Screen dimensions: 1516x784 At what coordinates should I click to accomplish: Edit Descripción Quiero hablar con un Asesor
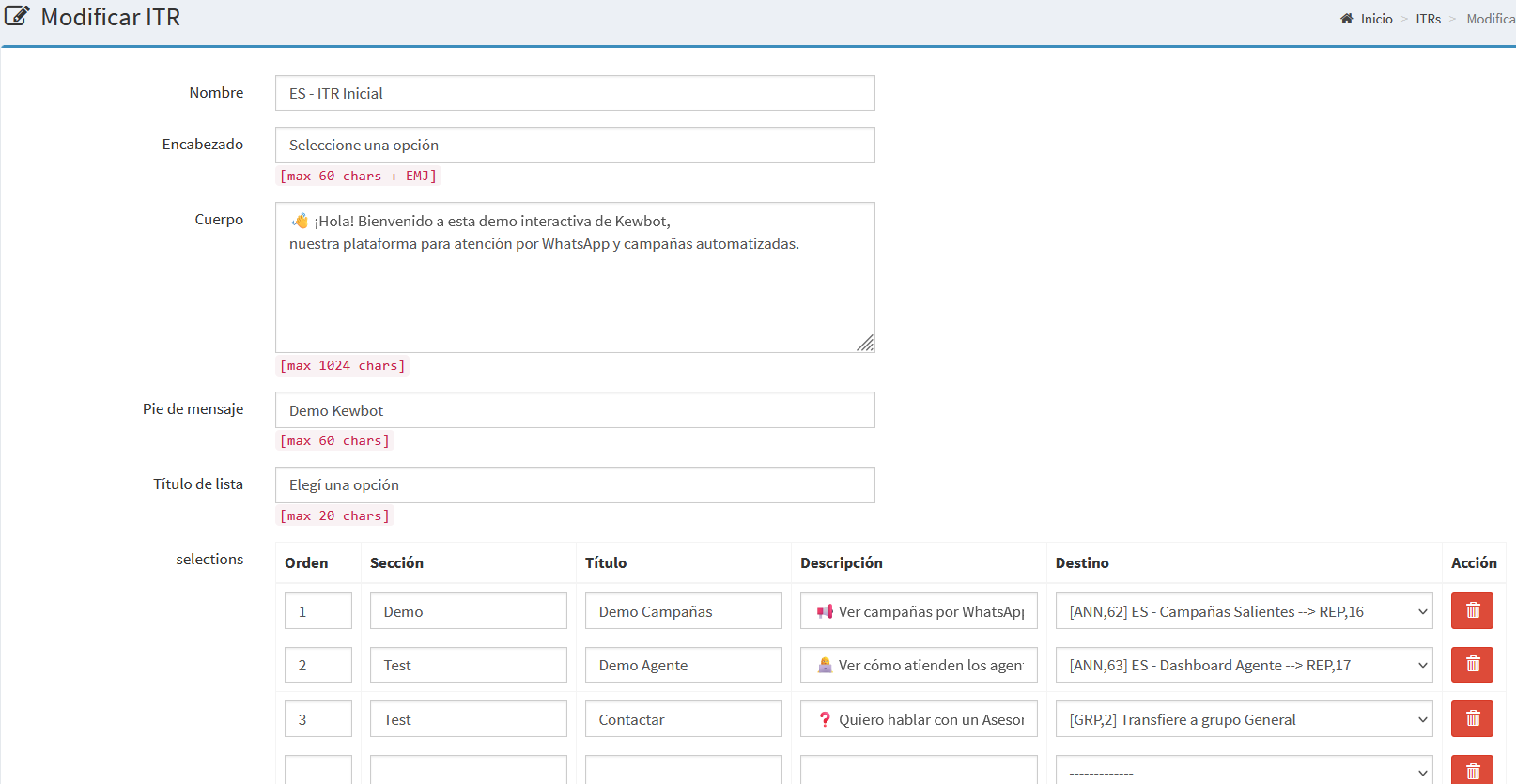coord(919,719)
